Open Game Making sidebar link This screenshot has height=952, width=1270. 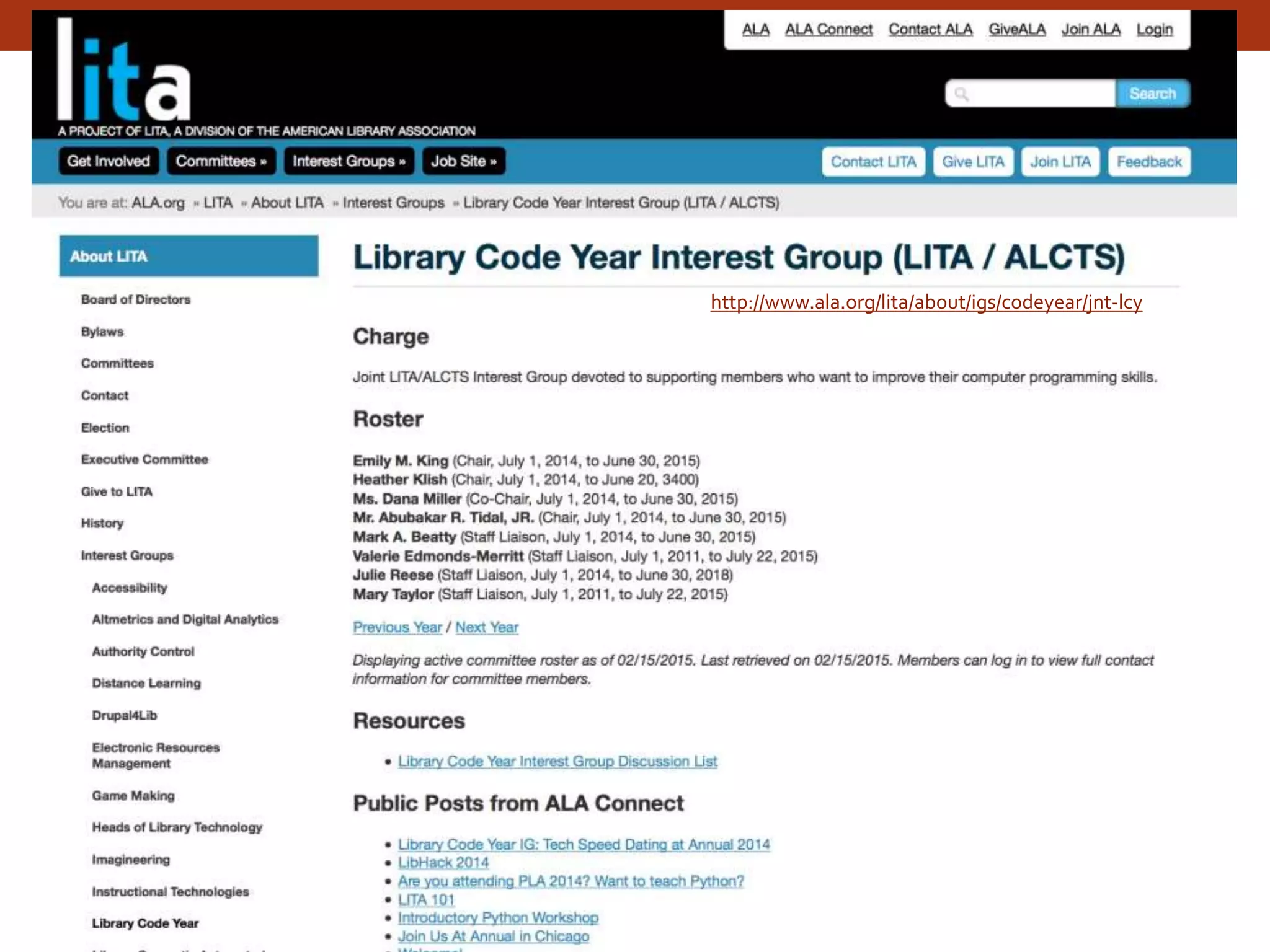[133, 795]
